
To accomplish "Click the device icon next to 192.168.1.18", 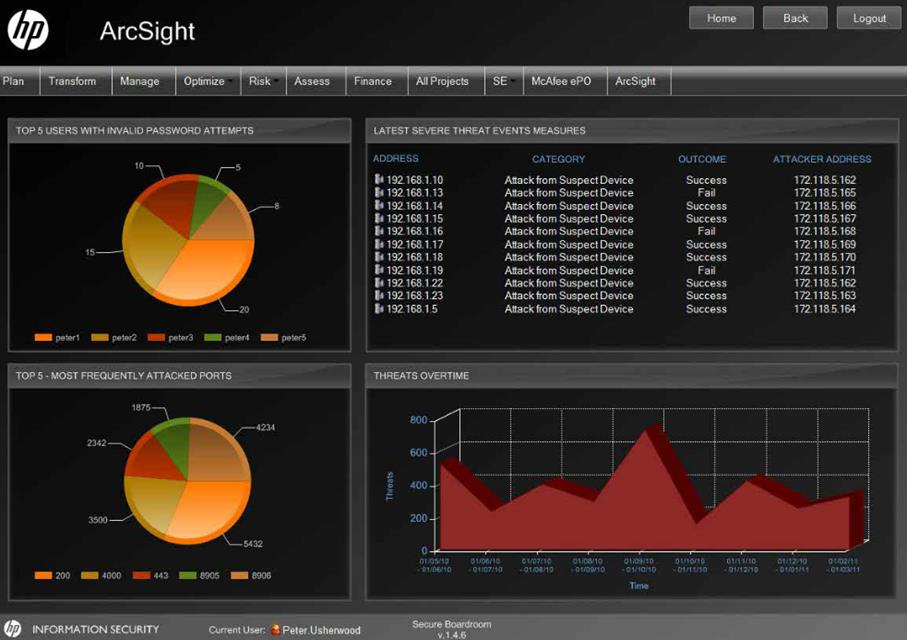I will [379, 257].
